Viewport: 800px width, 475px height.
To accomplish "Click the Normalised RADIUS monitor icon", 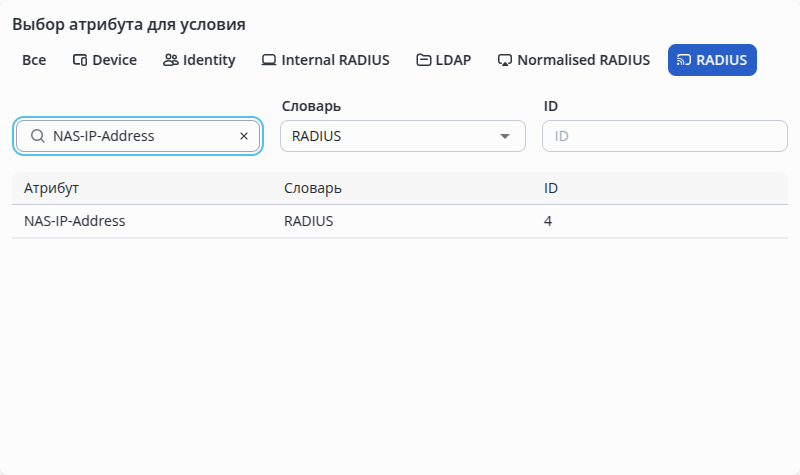I will (x=505, y=60).
